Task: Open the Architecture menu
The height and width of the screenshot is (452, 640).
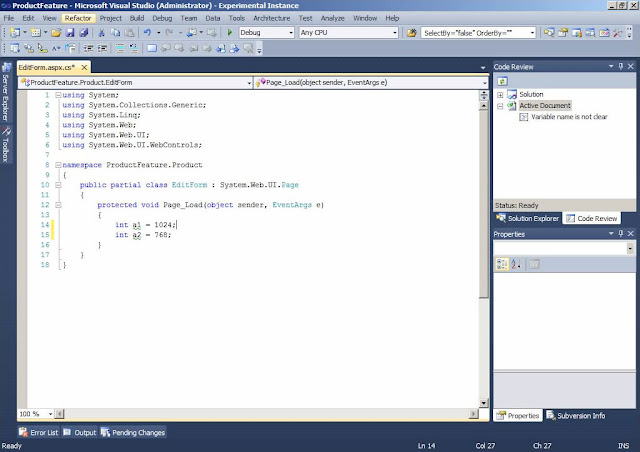Action: (271, 18)
